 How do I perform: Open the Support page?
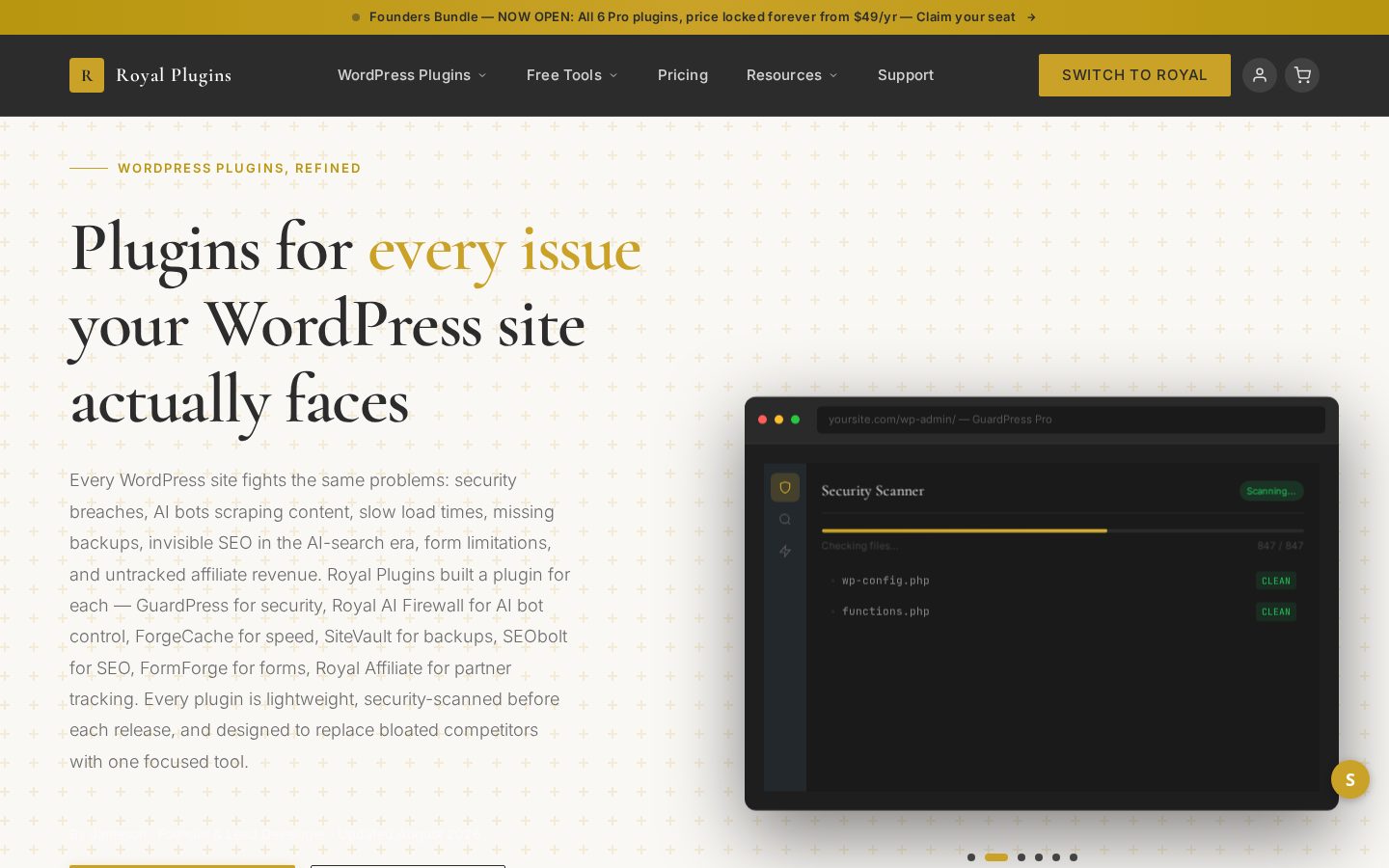tap(906, 75)
